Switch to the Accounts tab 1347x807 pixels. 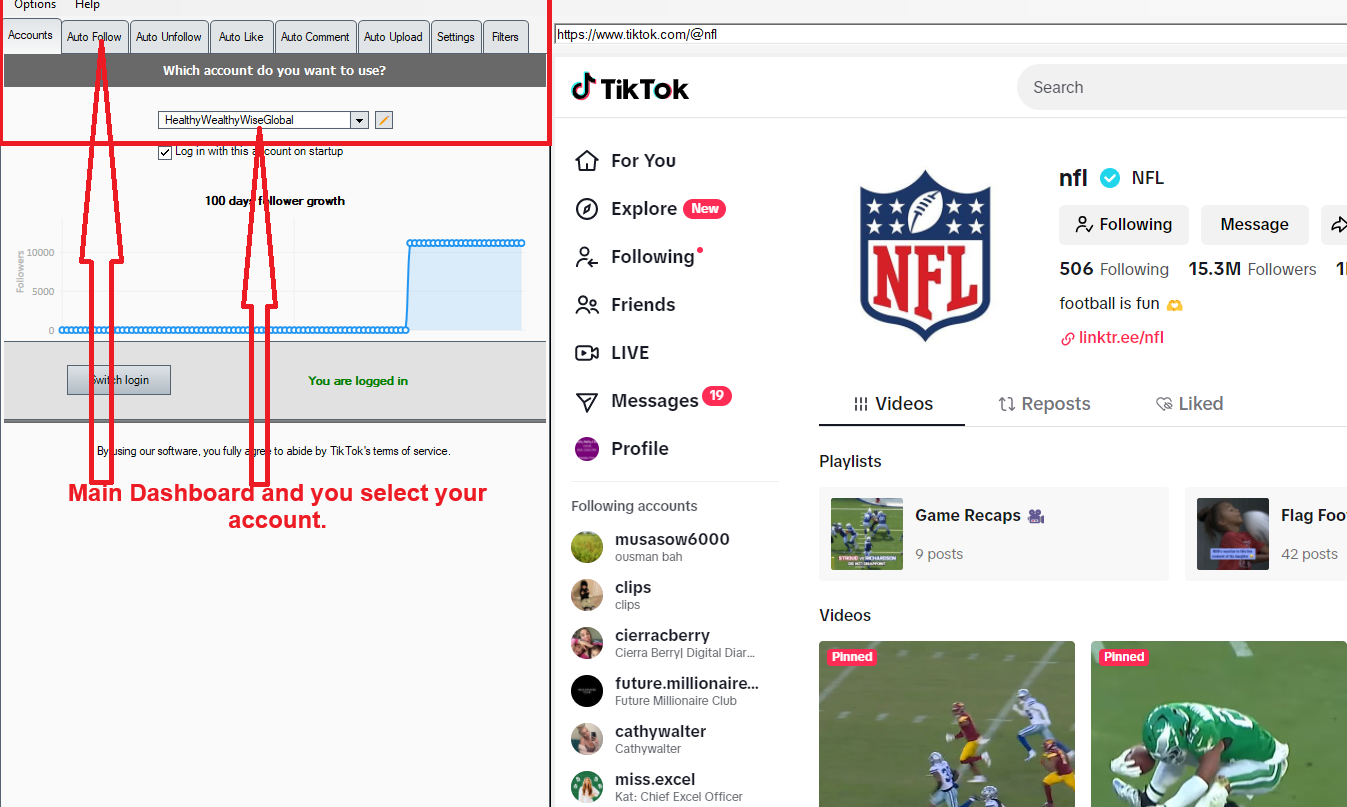click(x=31, y=36)
